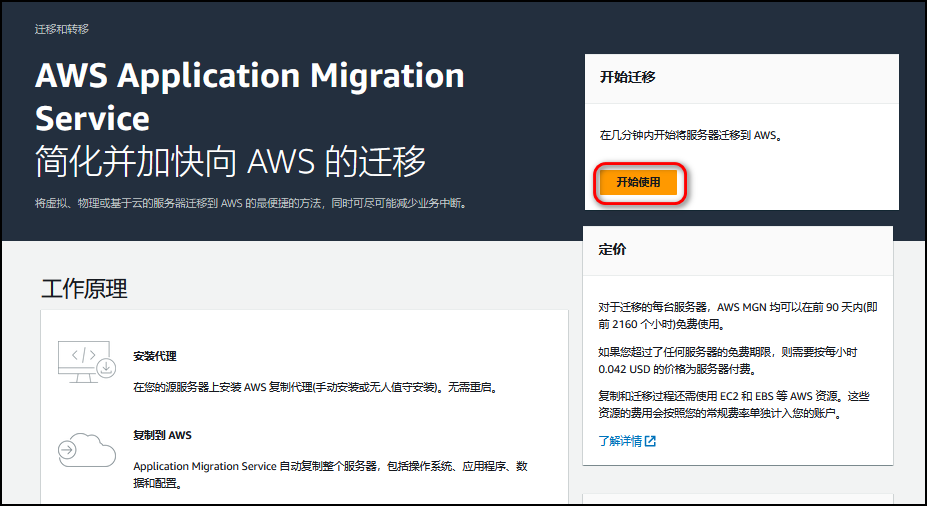Click the 迁移和转移 breadcrumb text
Image resolution: width=927 pixels, height=506 pixels.
[62, 29]
